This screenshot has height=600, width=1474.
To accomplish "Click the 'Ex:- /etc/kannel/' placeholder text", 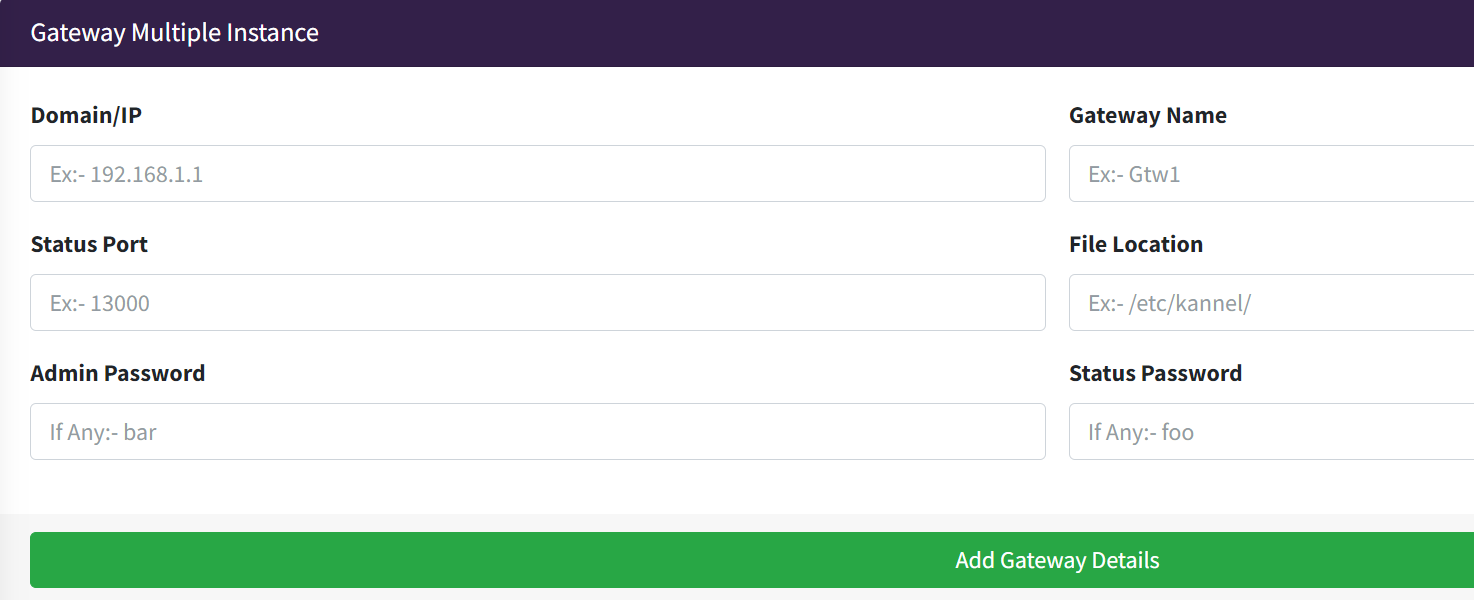I will [1169, 303].
